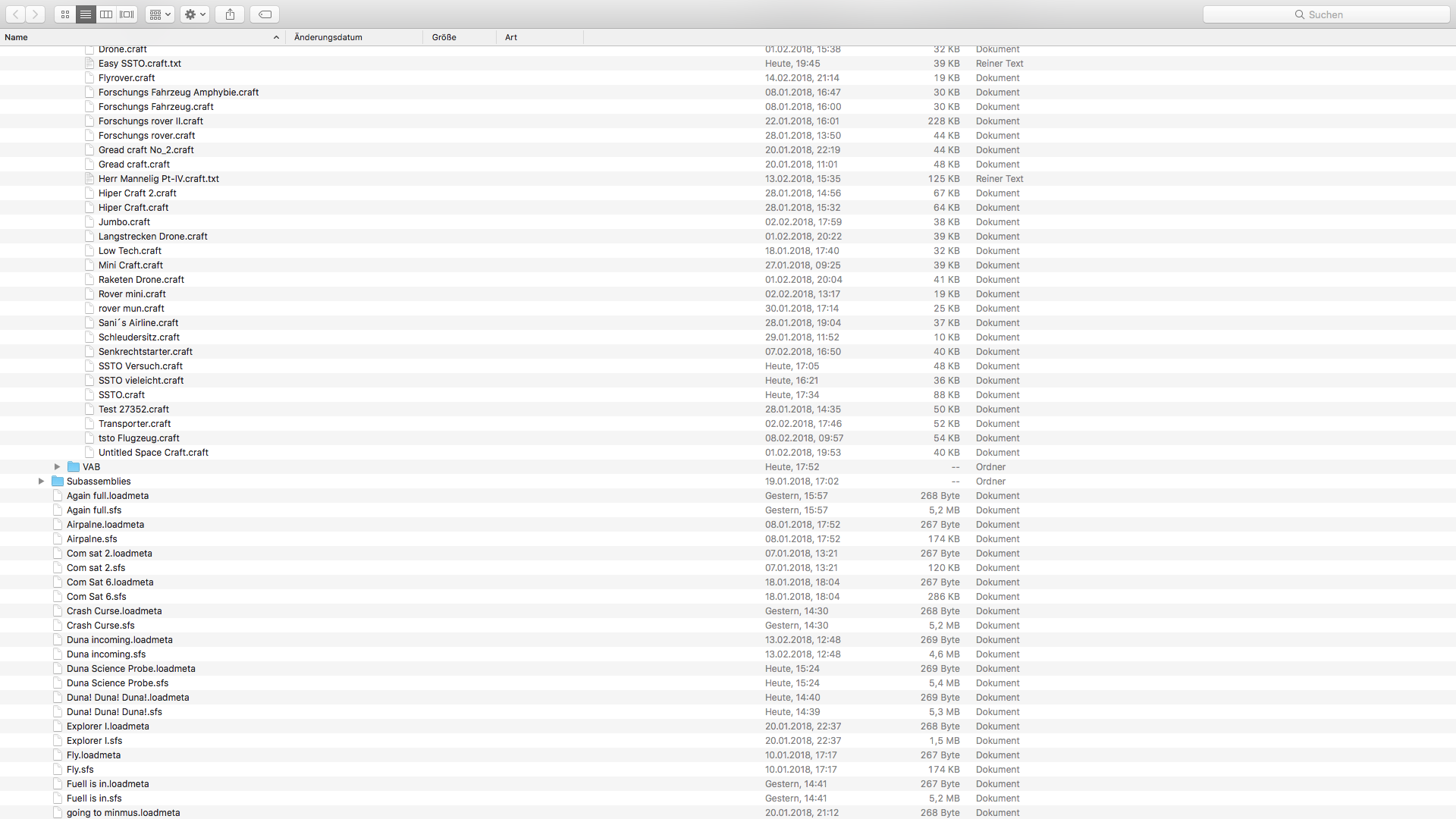The width and height of the screenshot is (1456, 819).
Task: Click the forward navigation arrow
Action: pyautogui.click(x=35, y=14)
